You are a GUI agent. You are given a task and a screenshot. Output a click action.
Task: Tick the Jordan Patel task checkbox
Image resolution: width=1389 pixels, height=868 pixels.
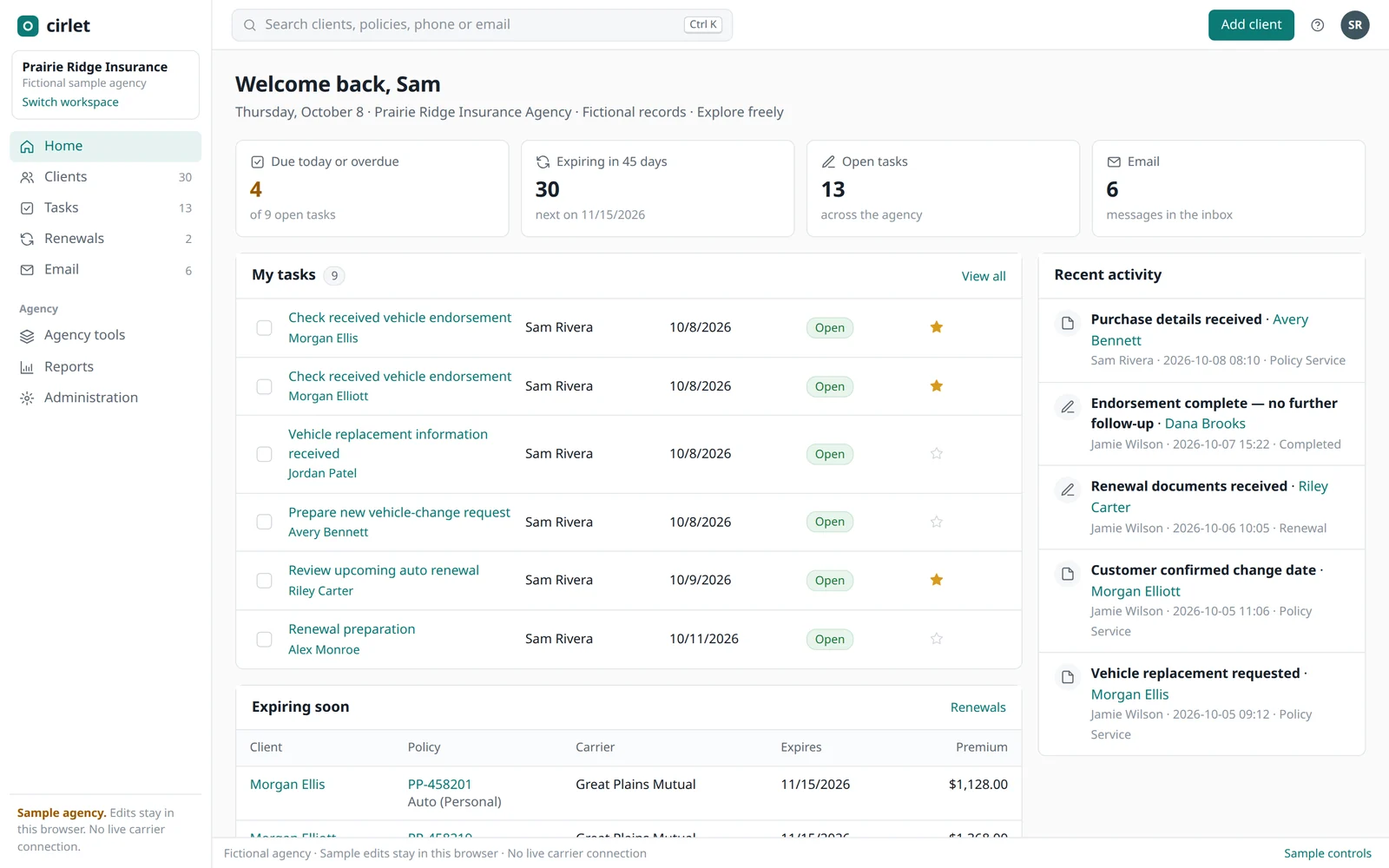point(264,454)
